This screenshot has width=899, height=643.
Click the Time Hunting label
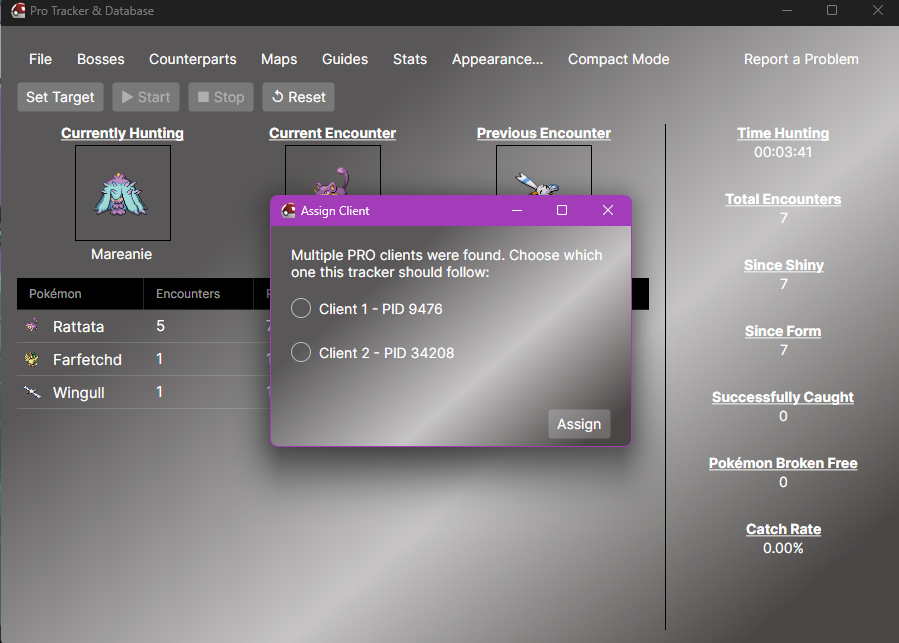pos(783,133)
